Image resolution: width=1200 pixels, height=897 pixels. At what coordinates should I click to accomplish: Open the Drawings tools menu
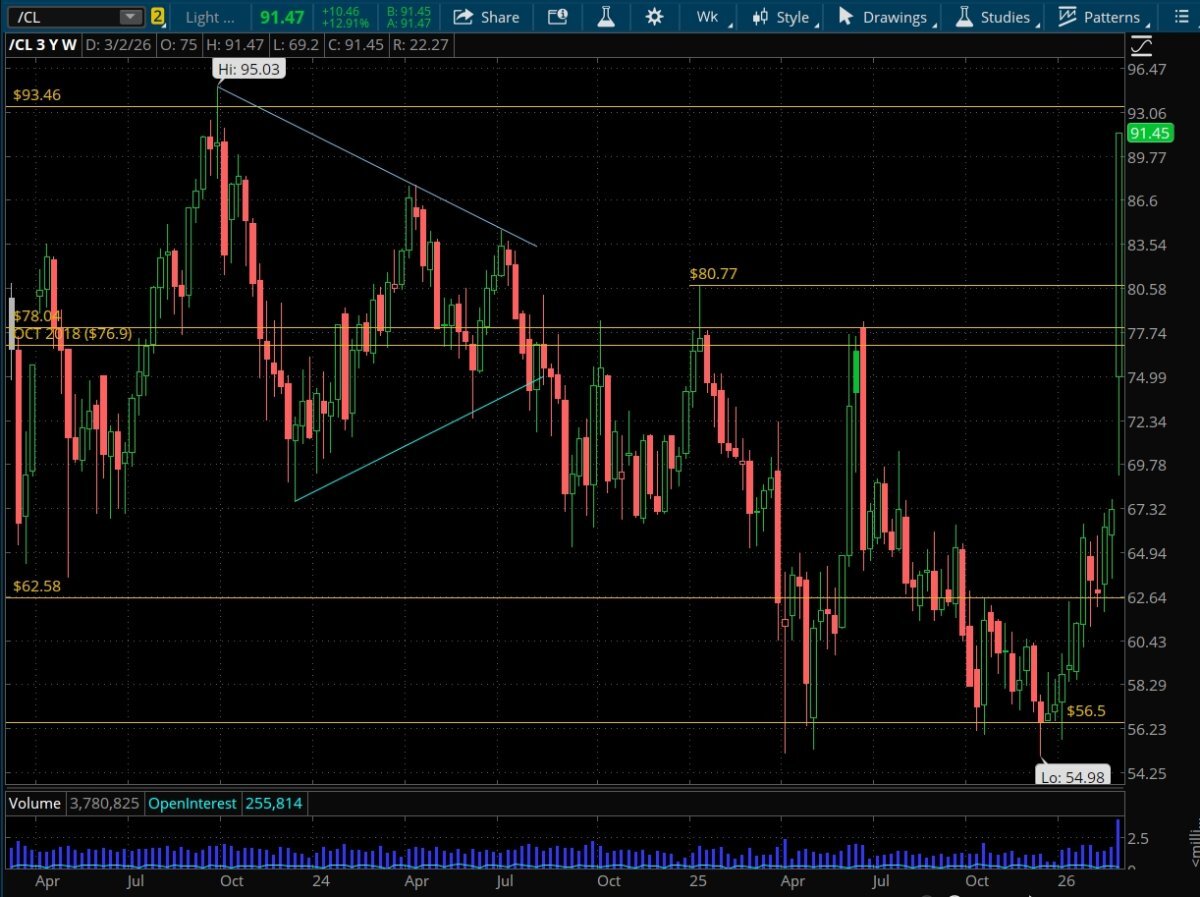tap(882, 17)
